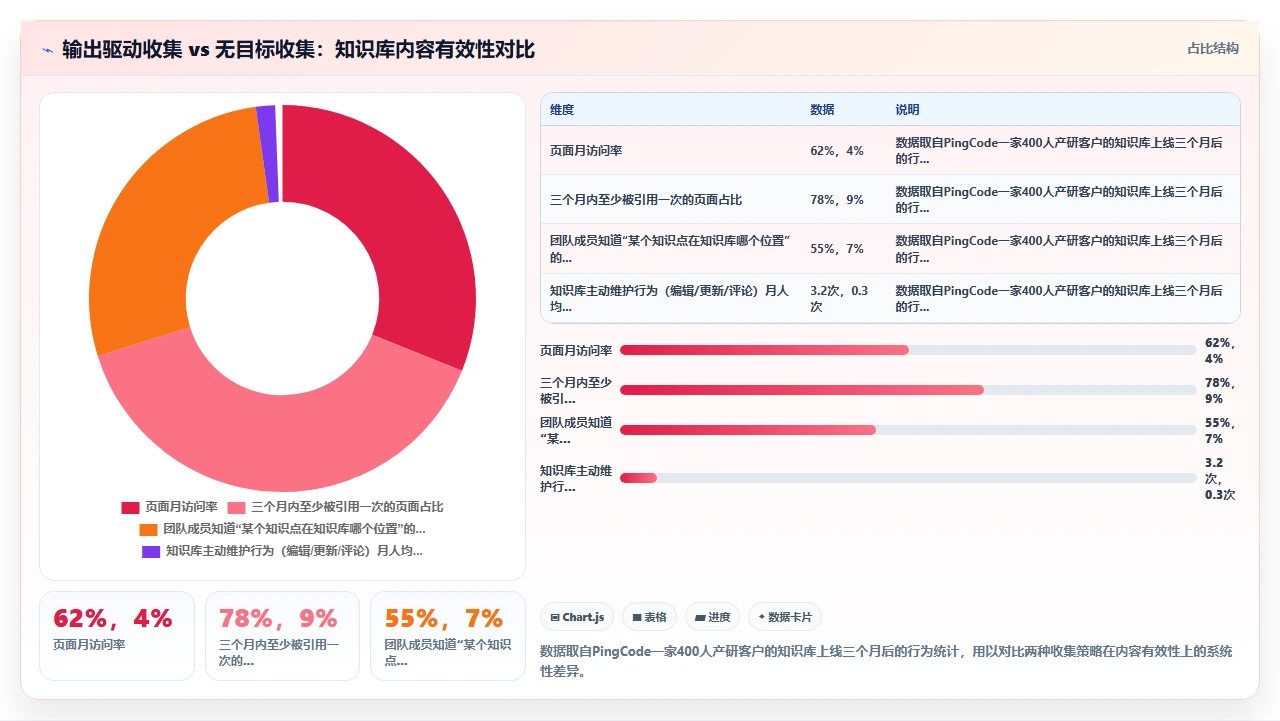Click the 数据 column header
The image size is (1280, 721).
pos(822,110)
